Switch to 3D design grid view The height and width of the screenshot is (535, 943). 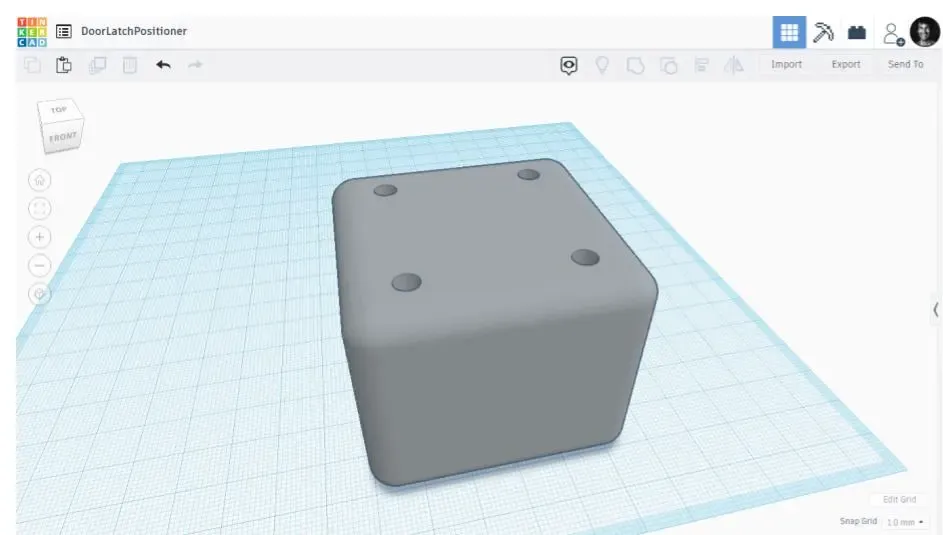tap(789, 32)
